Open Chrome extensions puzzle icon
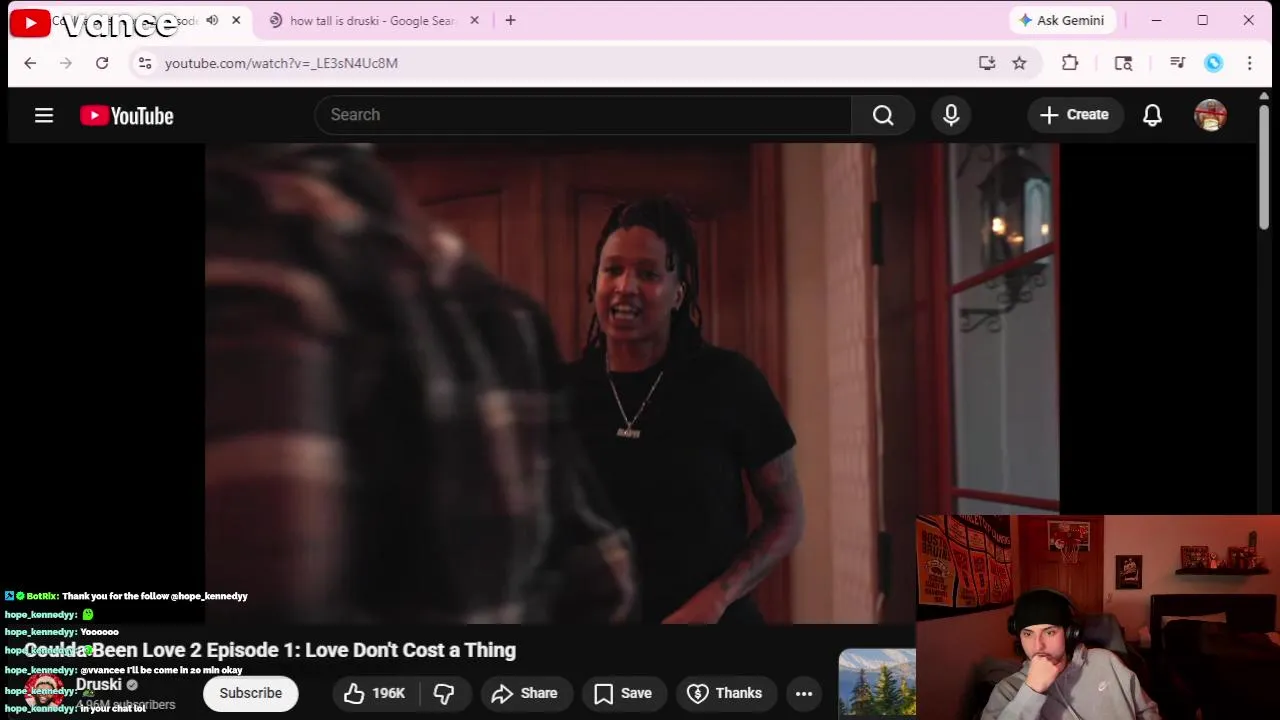 click(1070, 63)
